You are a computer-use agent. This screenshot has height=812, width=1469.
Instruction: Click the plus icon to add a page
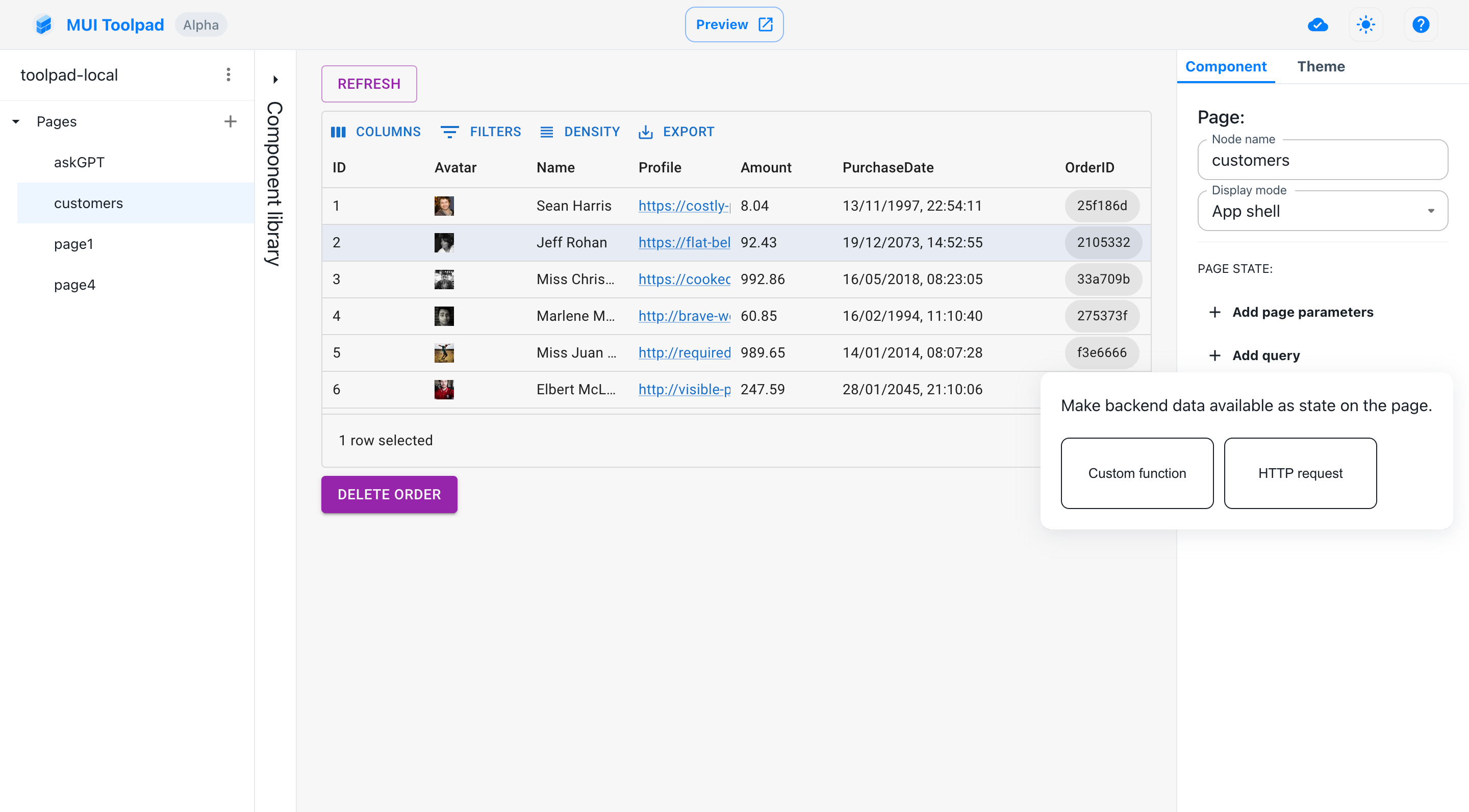point(230,121)
